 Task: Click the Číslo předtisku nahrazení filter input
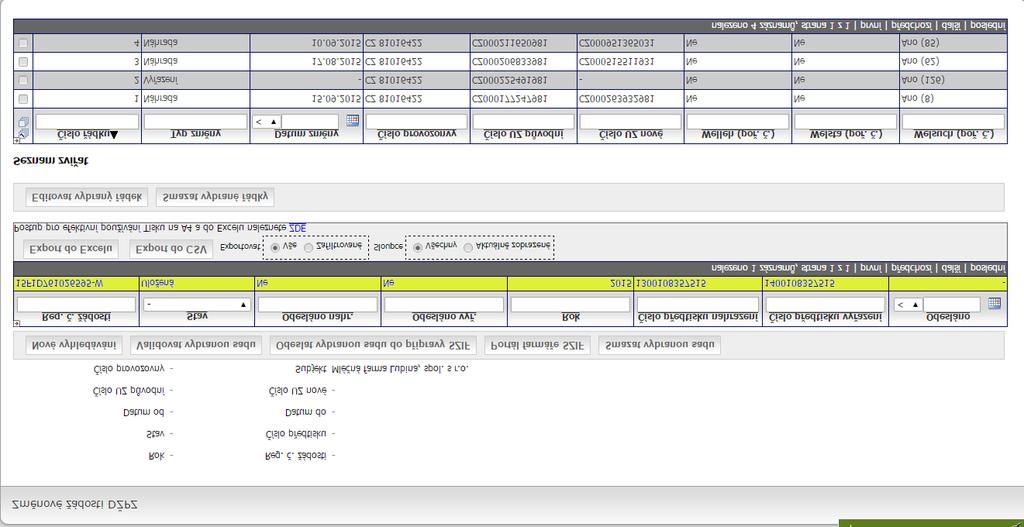click(697, 305)
